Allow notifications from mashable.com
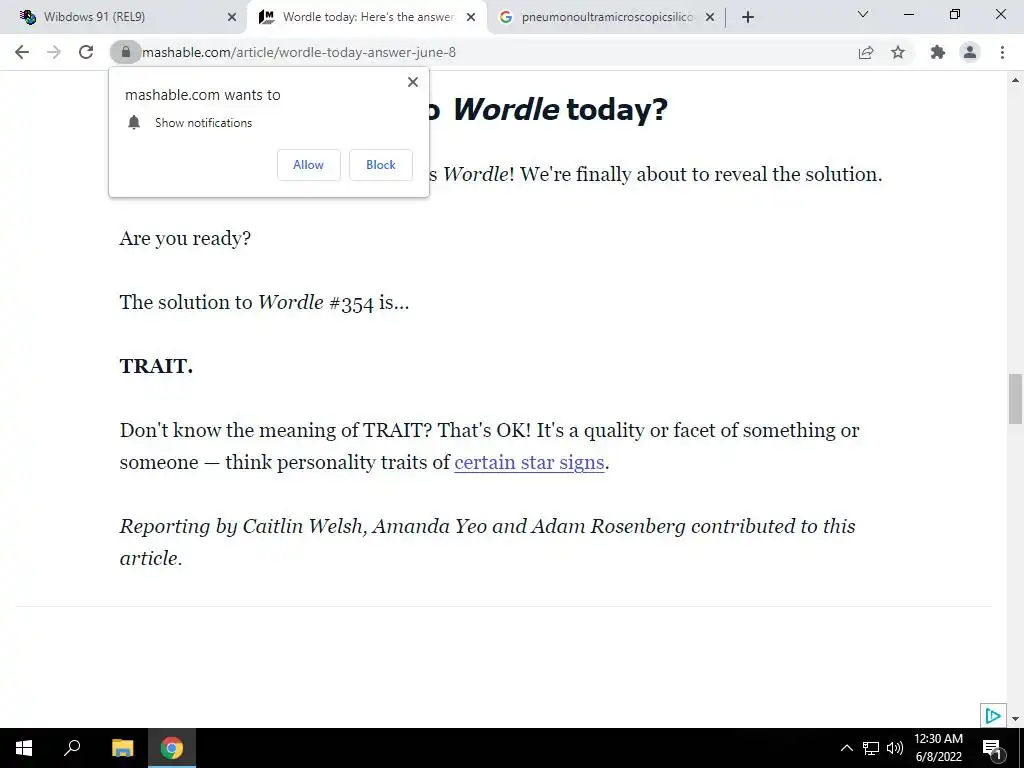Viewport: 1024px width, 768px height. coord(308,165)
